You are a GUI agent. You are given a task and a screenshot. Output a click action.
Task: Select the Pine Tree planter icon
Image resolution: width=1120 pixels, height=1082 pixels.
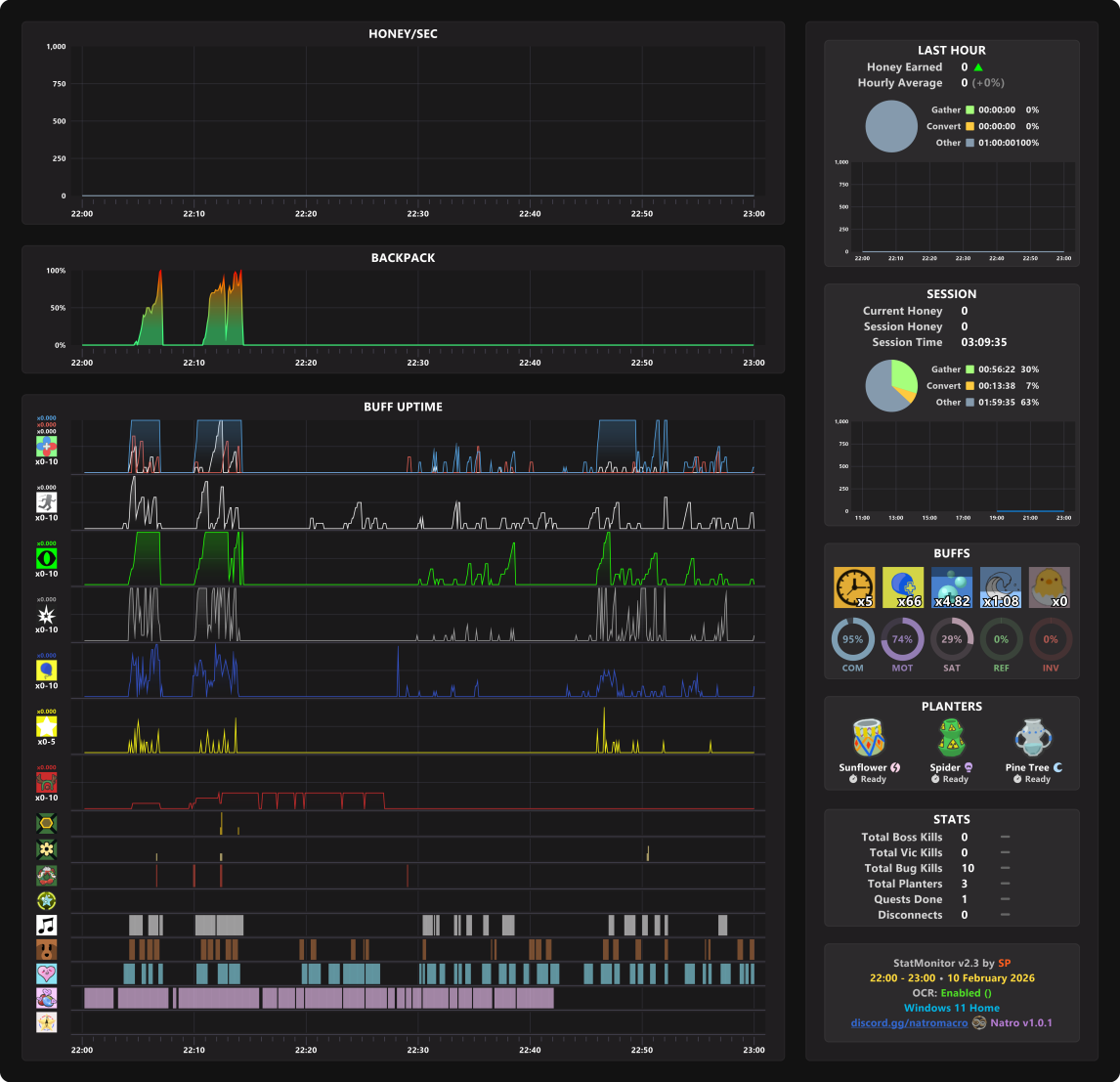coord(1033,738)
